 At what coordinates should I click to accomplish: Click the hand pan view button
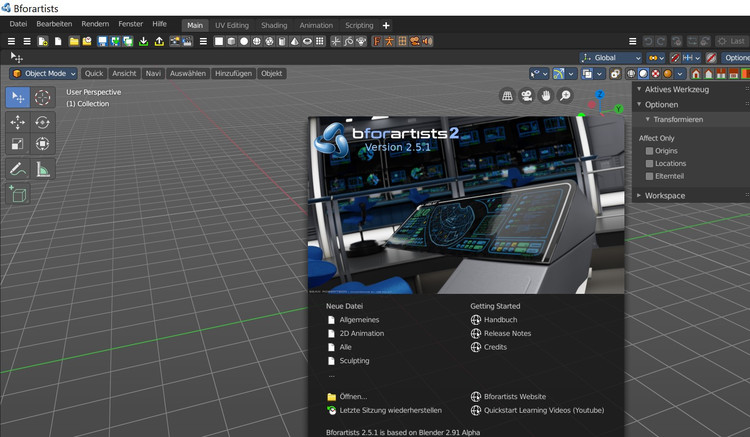(546, 96)
